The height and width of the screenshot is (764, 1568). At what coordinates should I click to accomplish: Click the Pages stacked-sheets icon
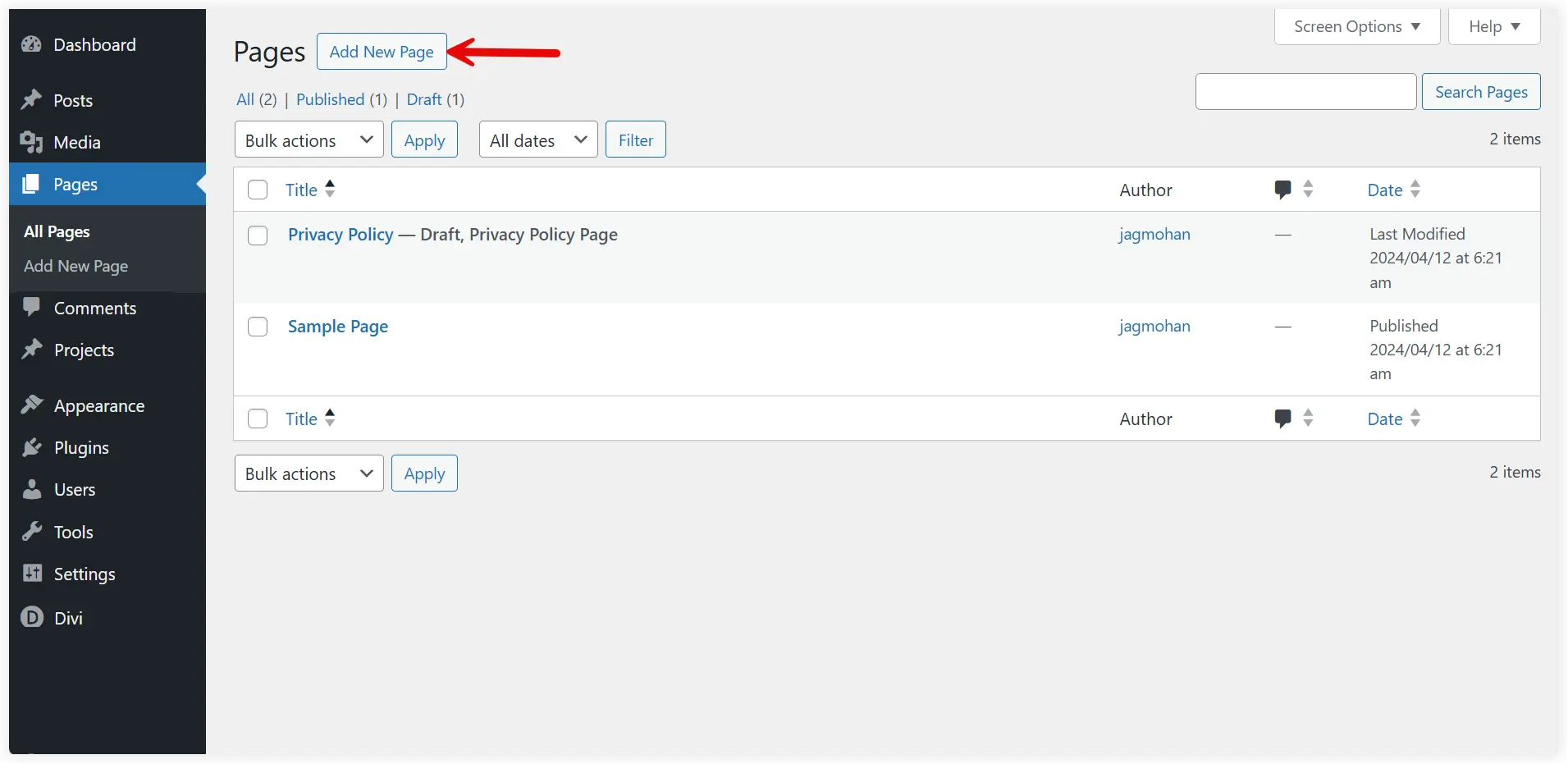coord(31,184)
